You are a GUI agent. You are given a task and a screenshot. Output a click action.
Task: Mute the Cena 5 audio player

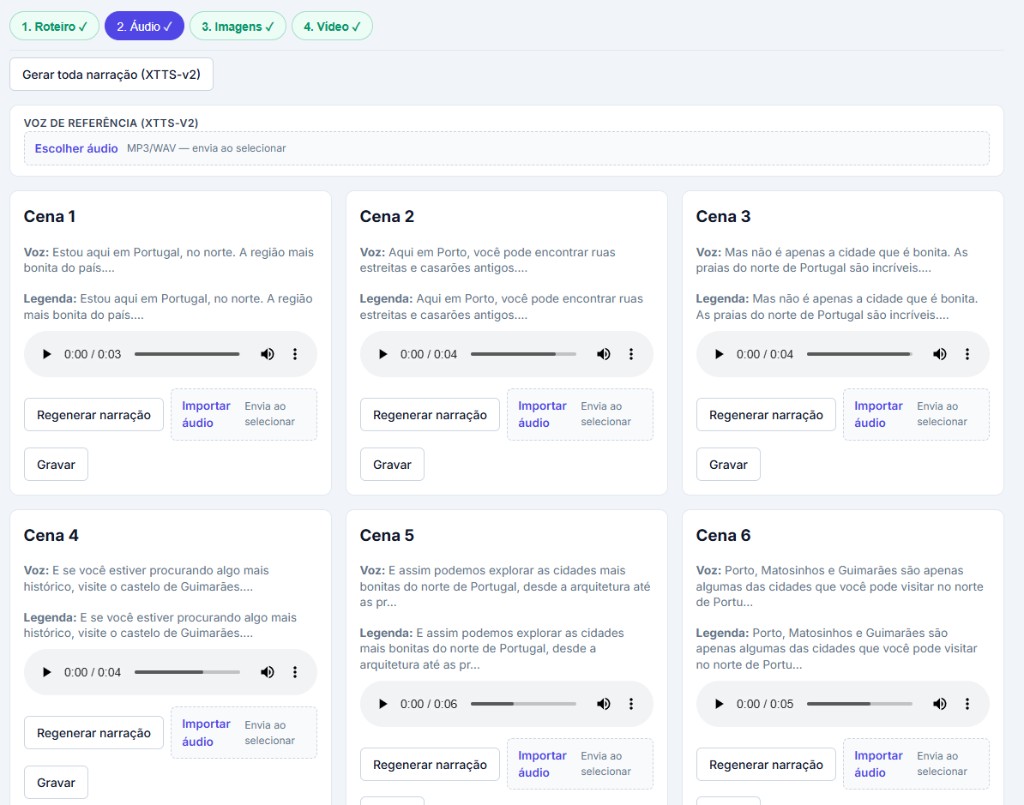tap(603, 704)
